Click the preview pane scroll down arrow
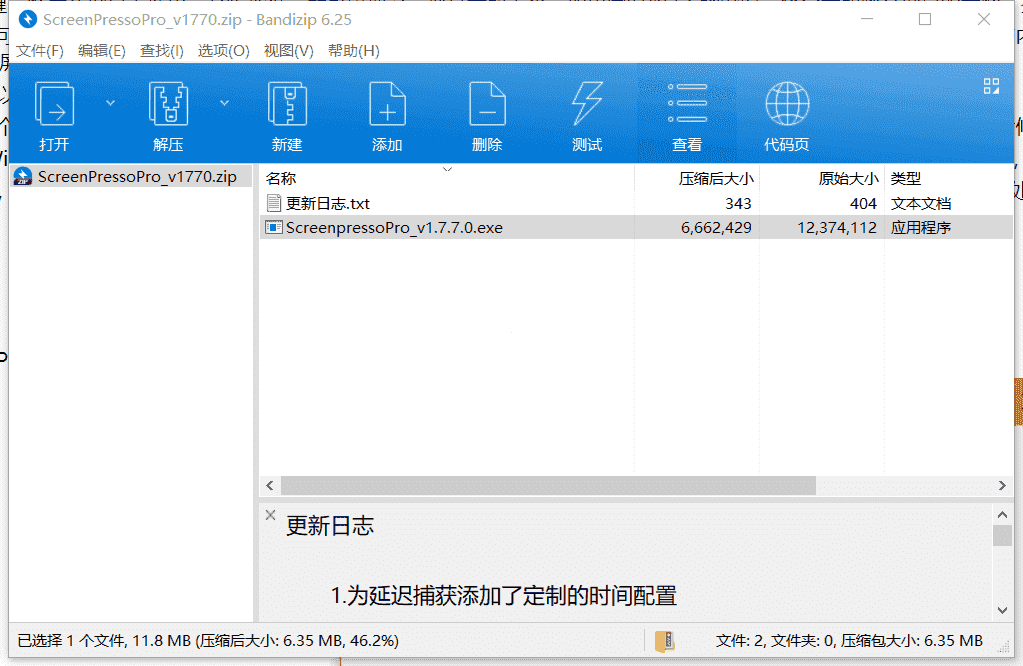The image size is (1023, 666). [x=1002, y=611]
